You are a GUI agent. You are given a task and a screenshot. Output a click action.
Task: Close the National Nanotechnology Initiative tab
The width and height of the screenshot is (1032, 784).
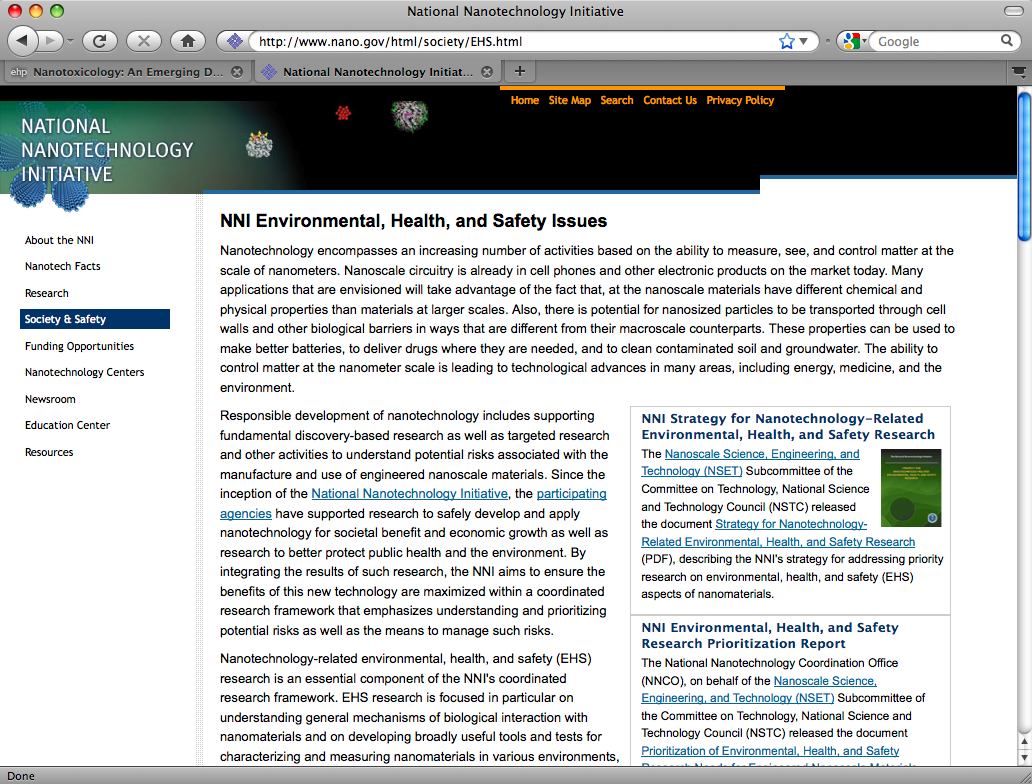[x=487, y=72]
